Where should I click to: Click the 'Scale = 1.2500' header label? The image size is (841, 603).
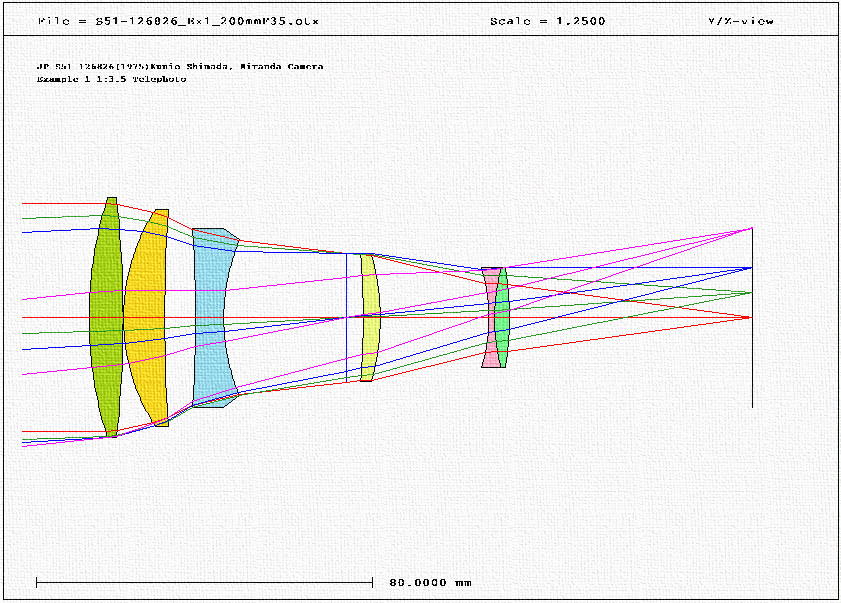coord(548,21)
